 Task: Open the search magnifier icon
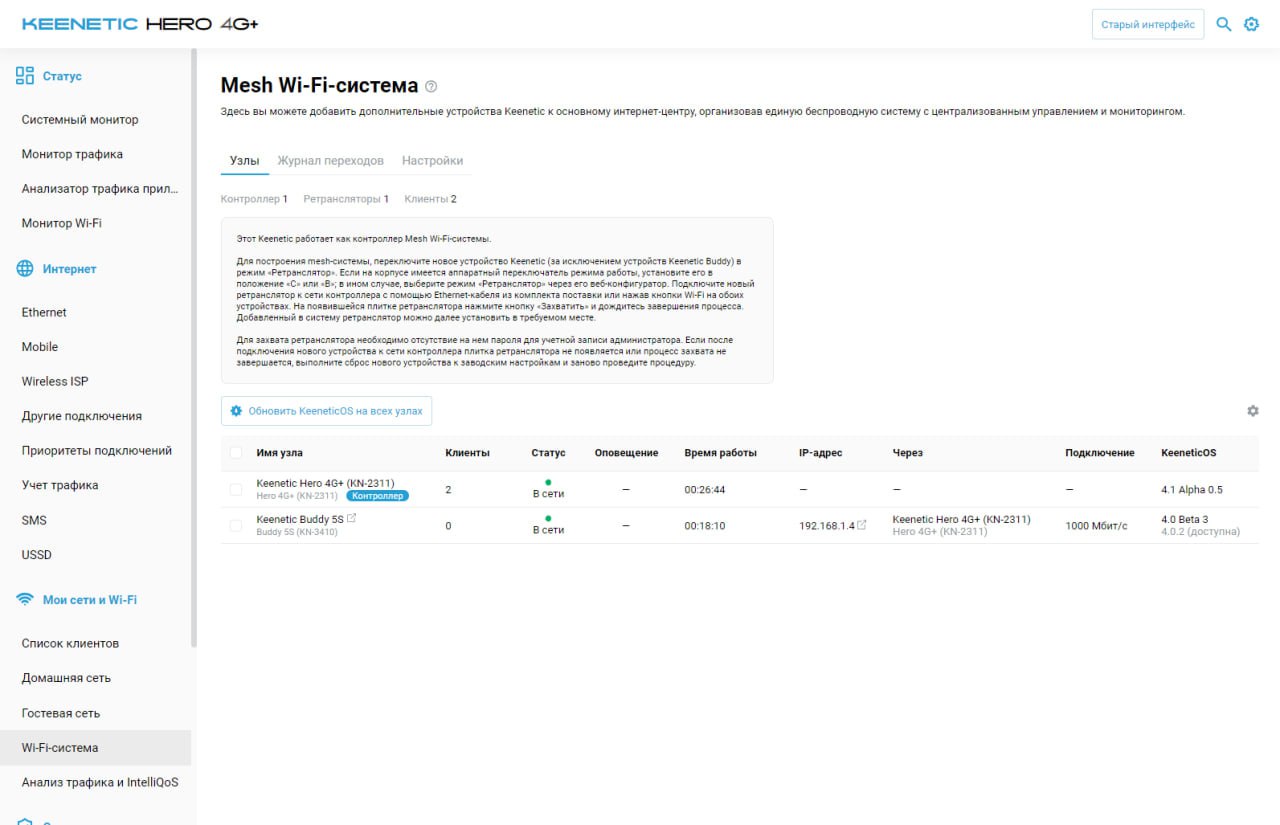pos(1223,24)
